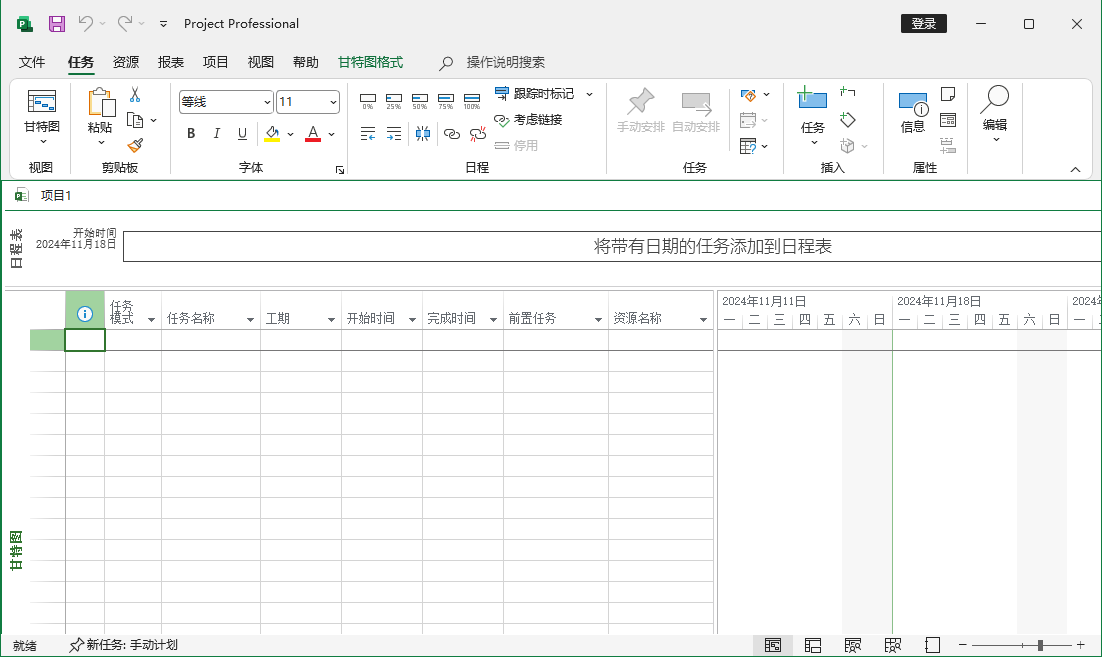Open the 开始时间 column filter dropdown
Viewport: 1102px width, 657px height.
coord(413,320)
